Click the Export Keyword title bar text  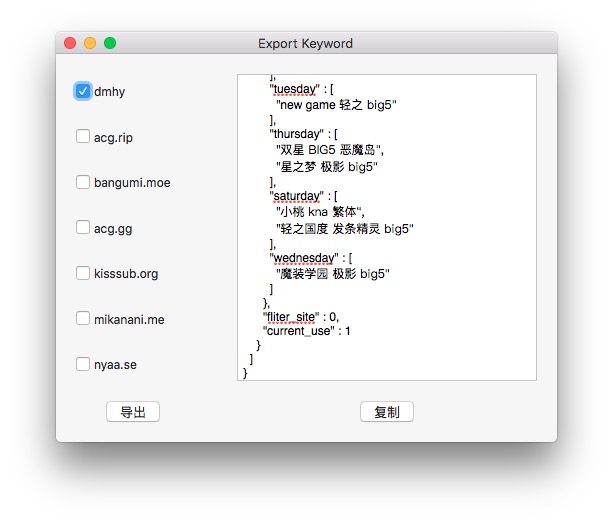click(305, 43)
